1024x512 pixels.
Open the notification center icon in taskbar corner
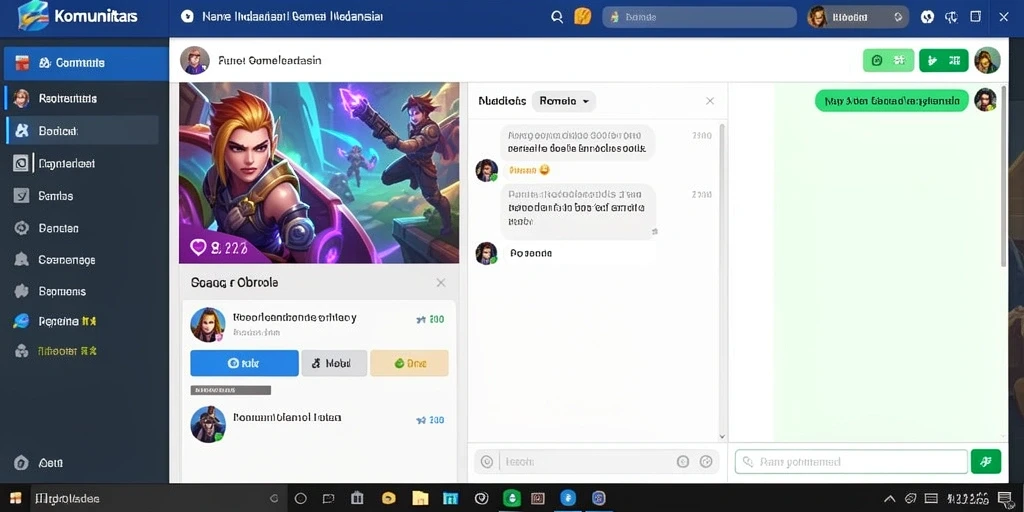pyautogui.click(x=1004, y=499)
